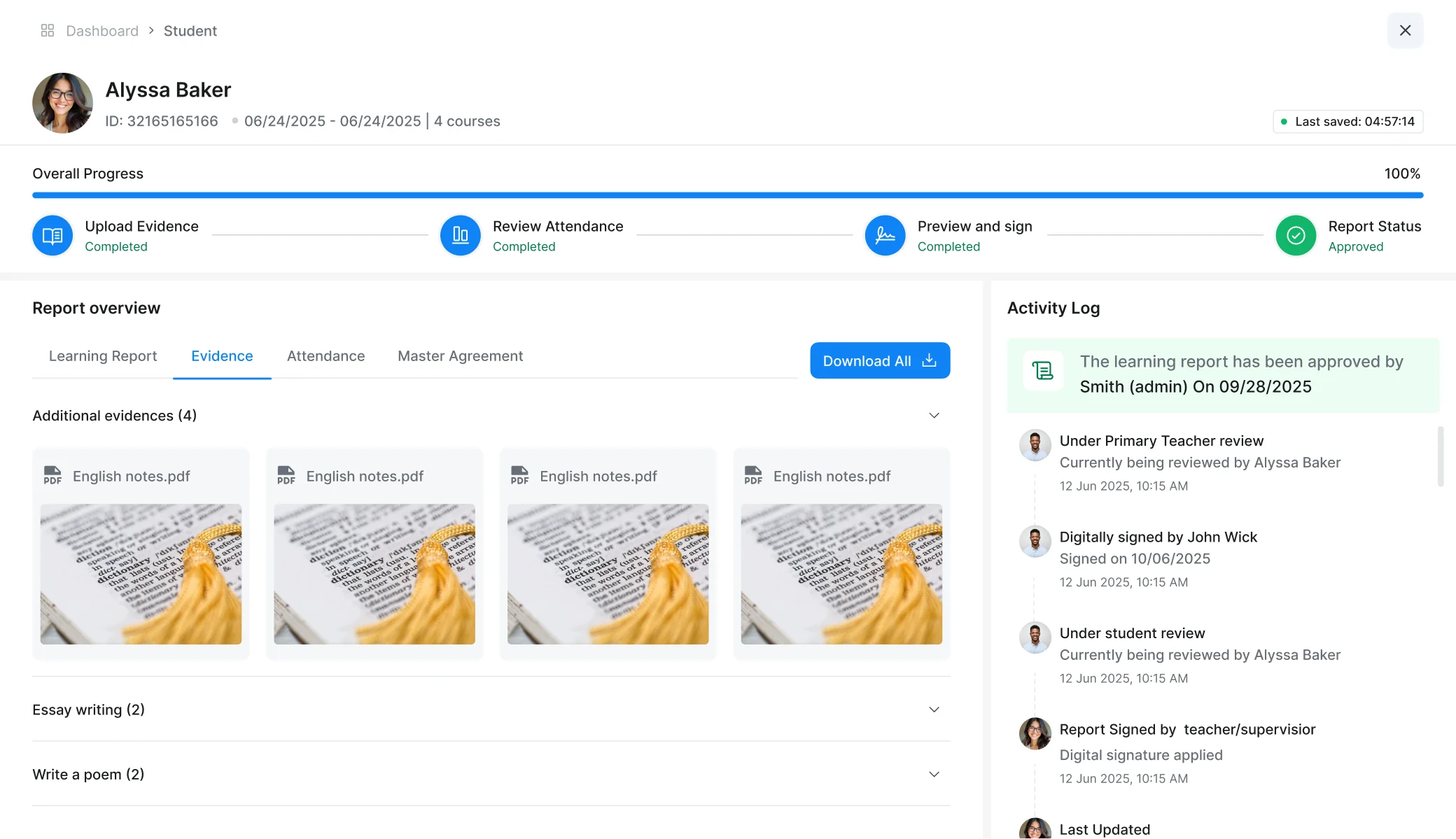Click the 'Signed on 10/06/2025' text

tap(1135, 558)
